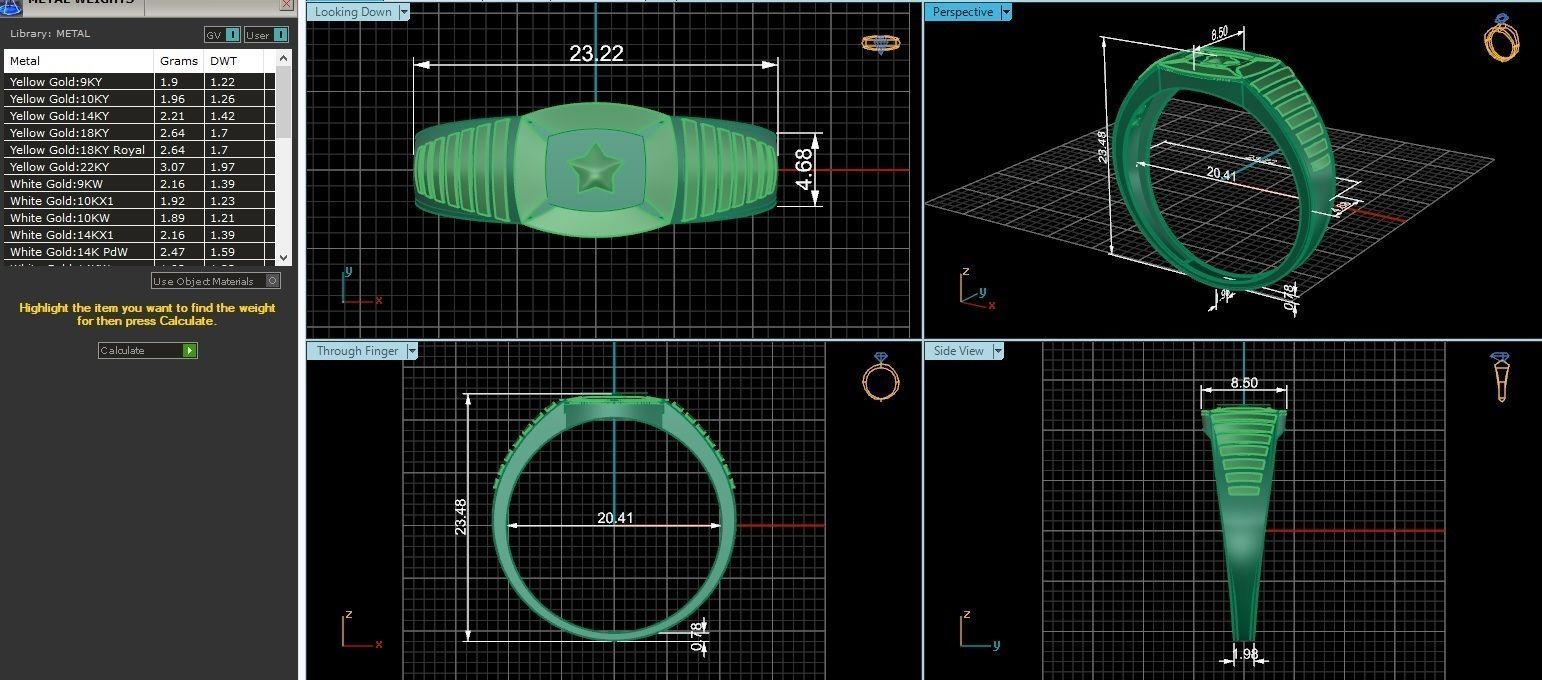Click the Through Finger viewport ring icon
Screen dimensions: 1542x680
[881, 376]
